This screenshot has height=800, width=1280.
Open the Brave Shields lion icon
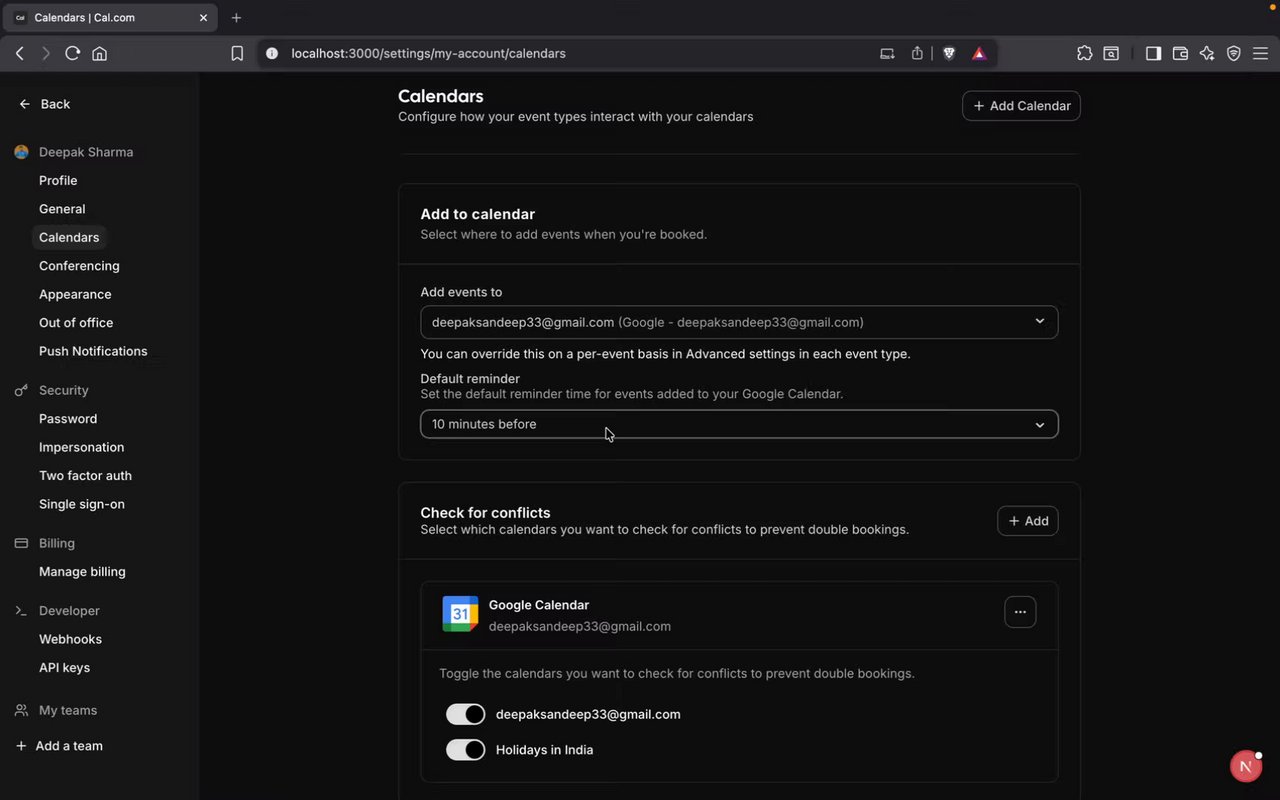click(x=949, y=54)
